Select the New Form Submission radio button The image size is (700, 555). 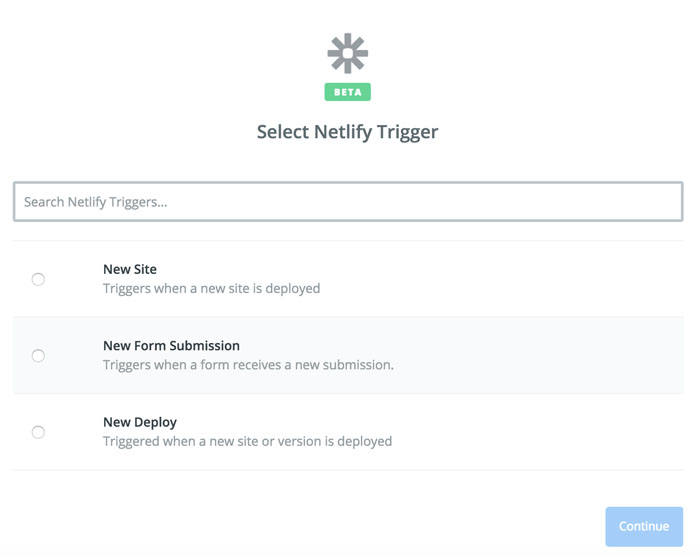38,355
